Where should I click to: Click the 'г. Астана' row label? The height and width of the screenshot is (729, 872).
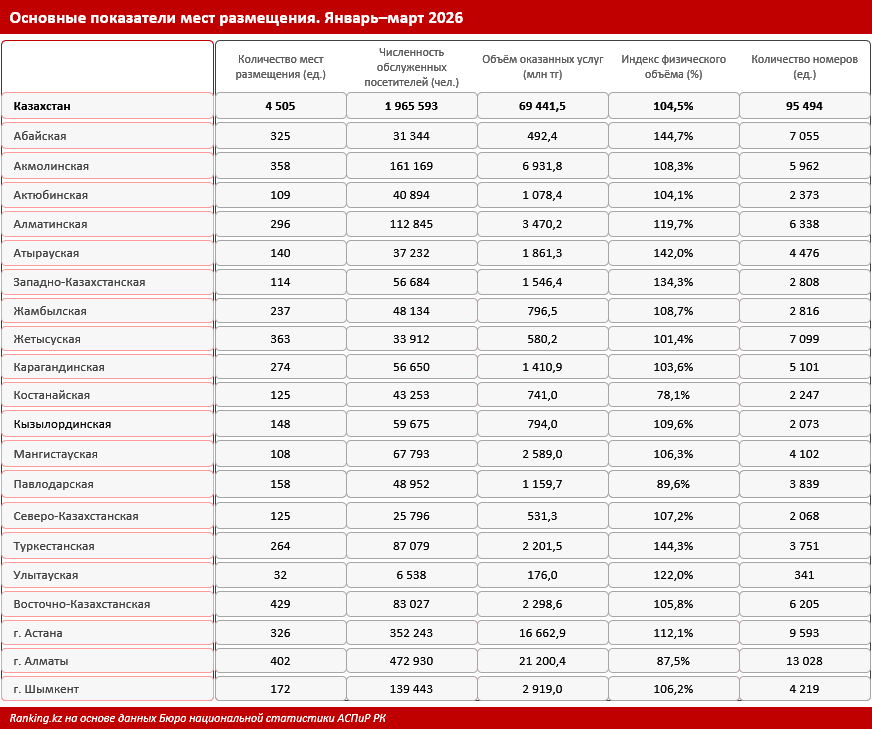pos(38,633)
